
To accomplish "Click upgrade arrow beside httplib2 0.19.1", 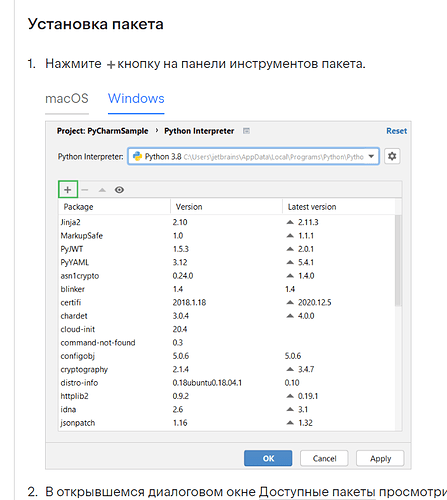I will 290,396.
